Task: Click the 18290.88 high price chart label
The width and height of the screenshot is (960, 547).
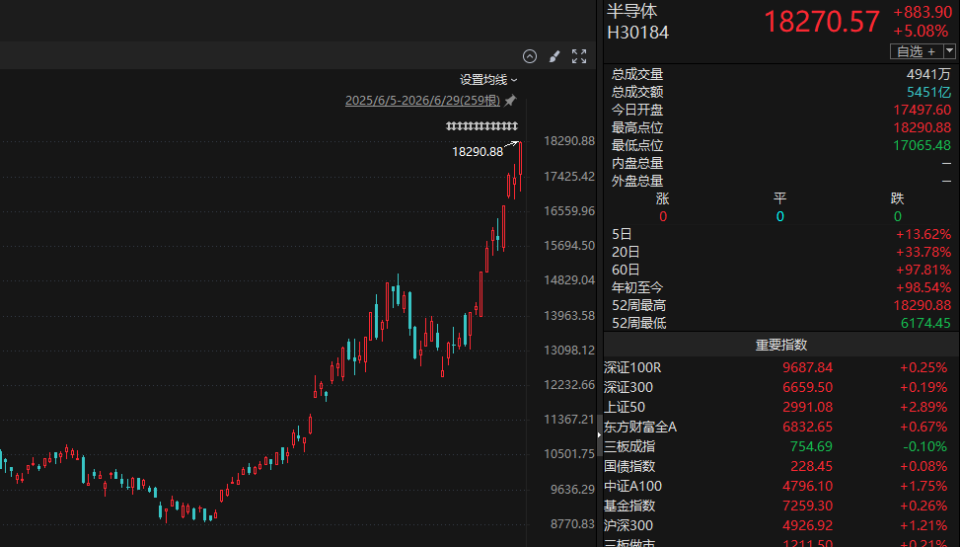Action: click(478, 152)
